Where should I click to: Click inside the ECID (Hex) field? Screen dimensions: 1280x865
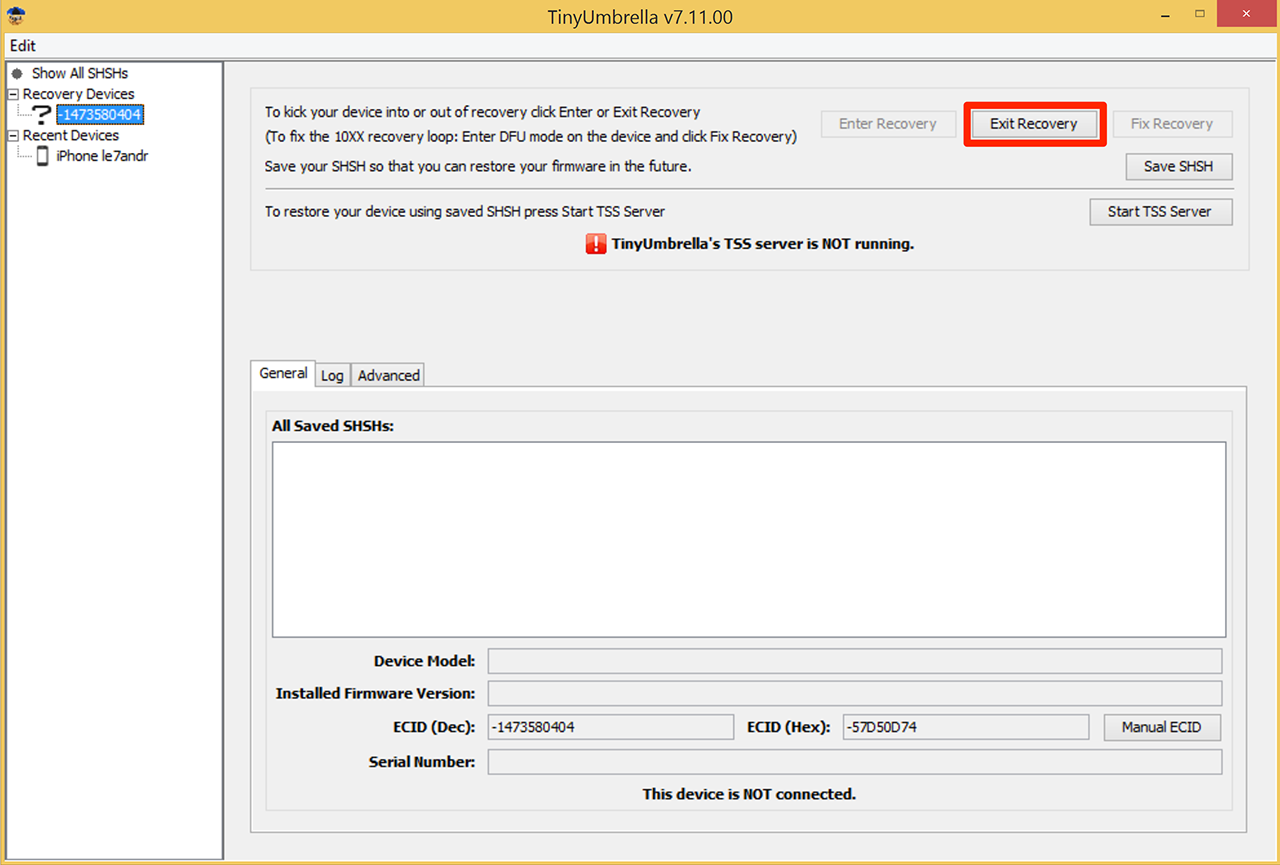(x=965, y=727)
